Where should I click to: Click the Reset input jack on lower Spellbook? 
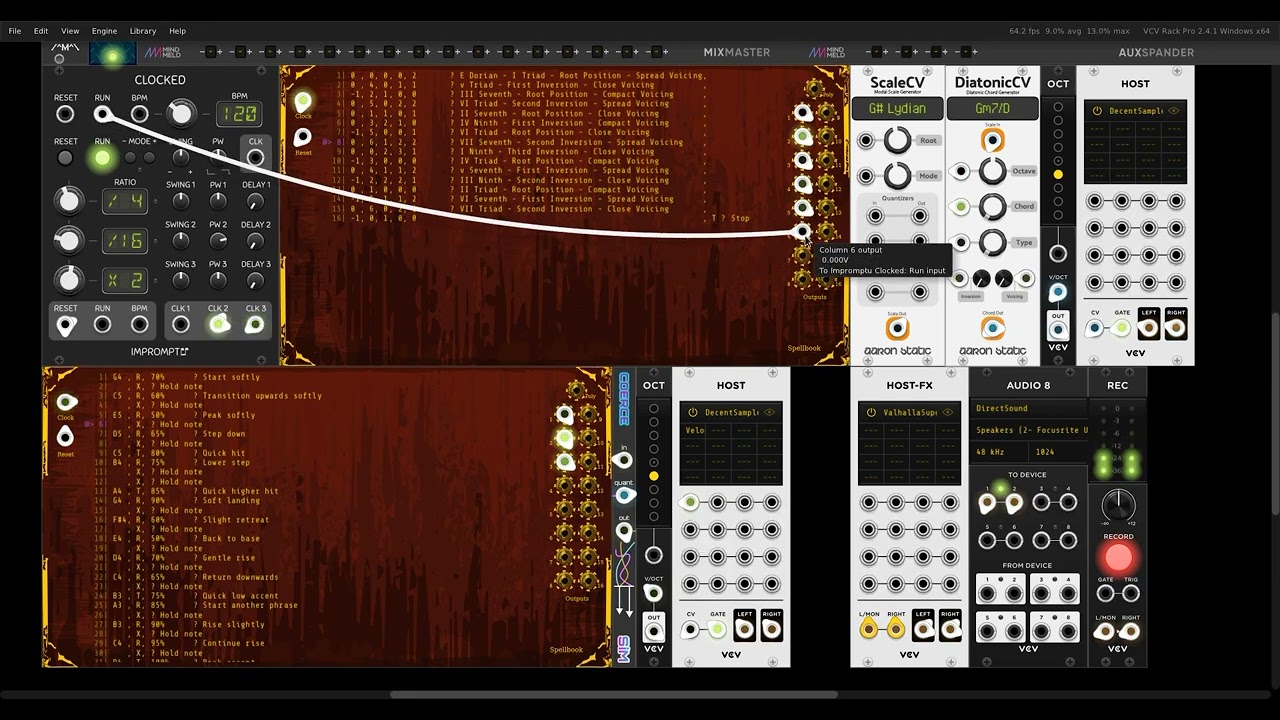(x=65, y=438)
